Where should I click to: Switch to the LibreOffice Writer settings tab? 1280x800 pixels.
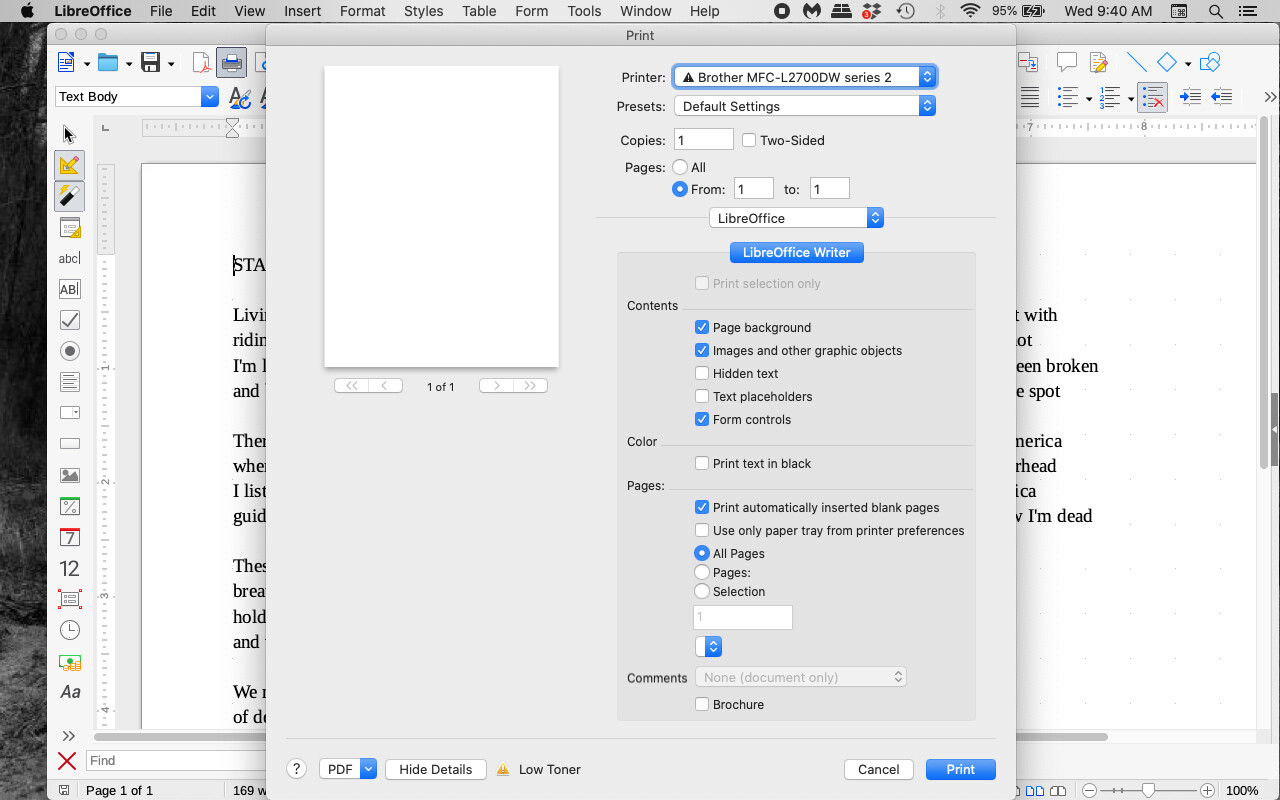796,252
